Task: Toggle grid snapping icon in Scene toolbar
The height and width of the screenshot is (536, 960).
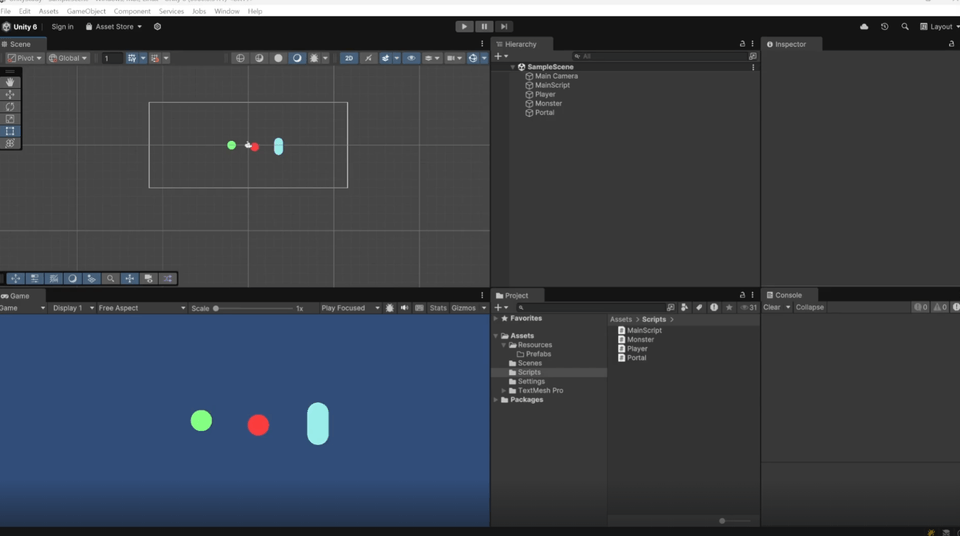Action: point(132,58)
